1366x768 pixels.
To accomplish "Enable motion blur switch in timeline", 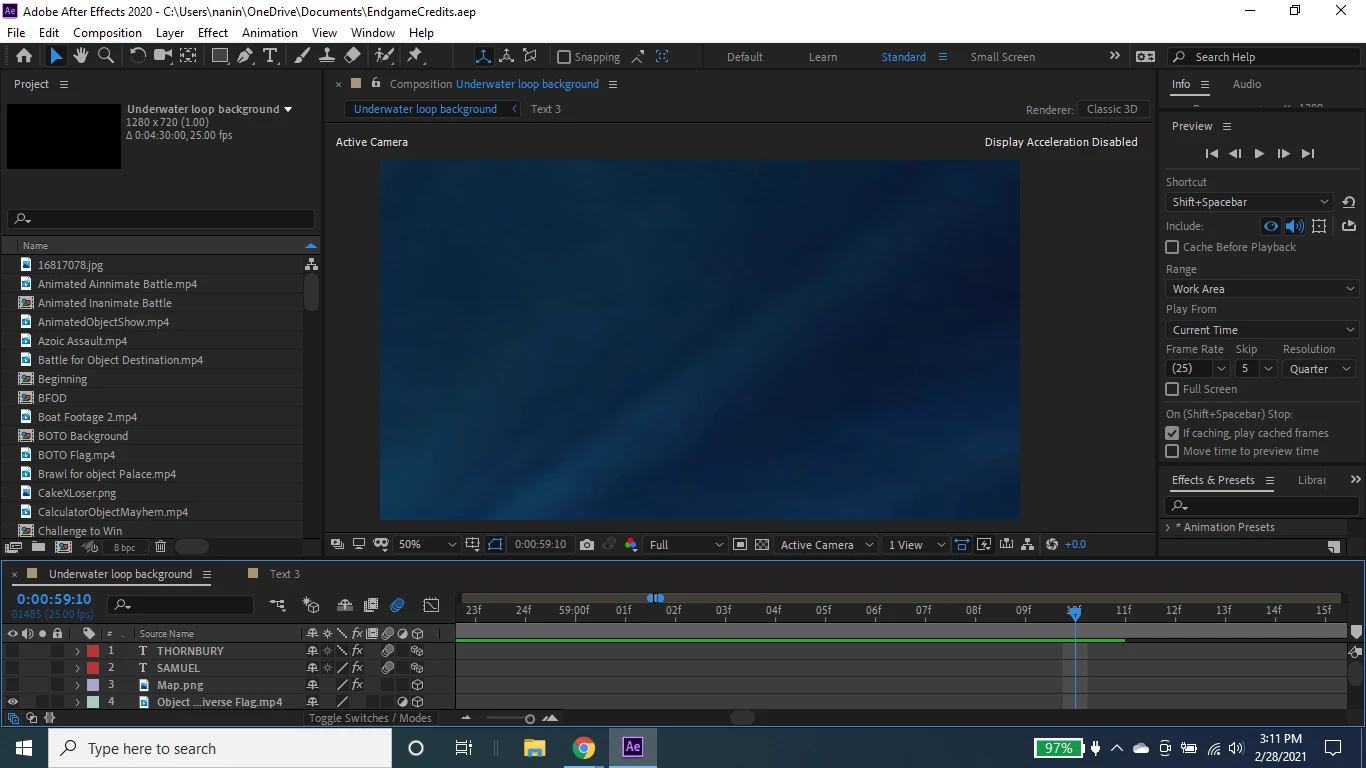I will (397, 605).
